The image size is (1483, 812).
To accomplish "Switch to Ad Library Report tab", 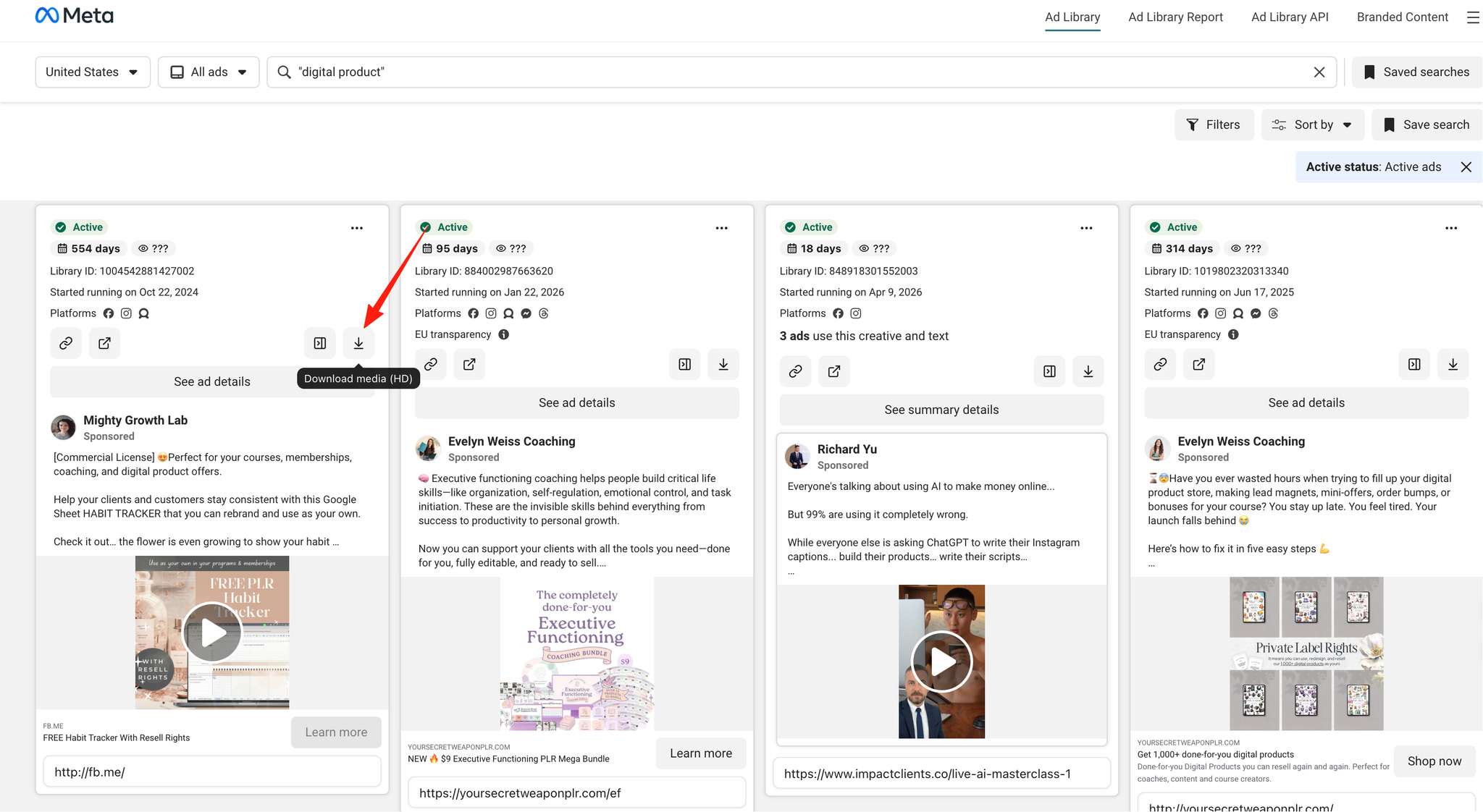I will [1175, 17].
